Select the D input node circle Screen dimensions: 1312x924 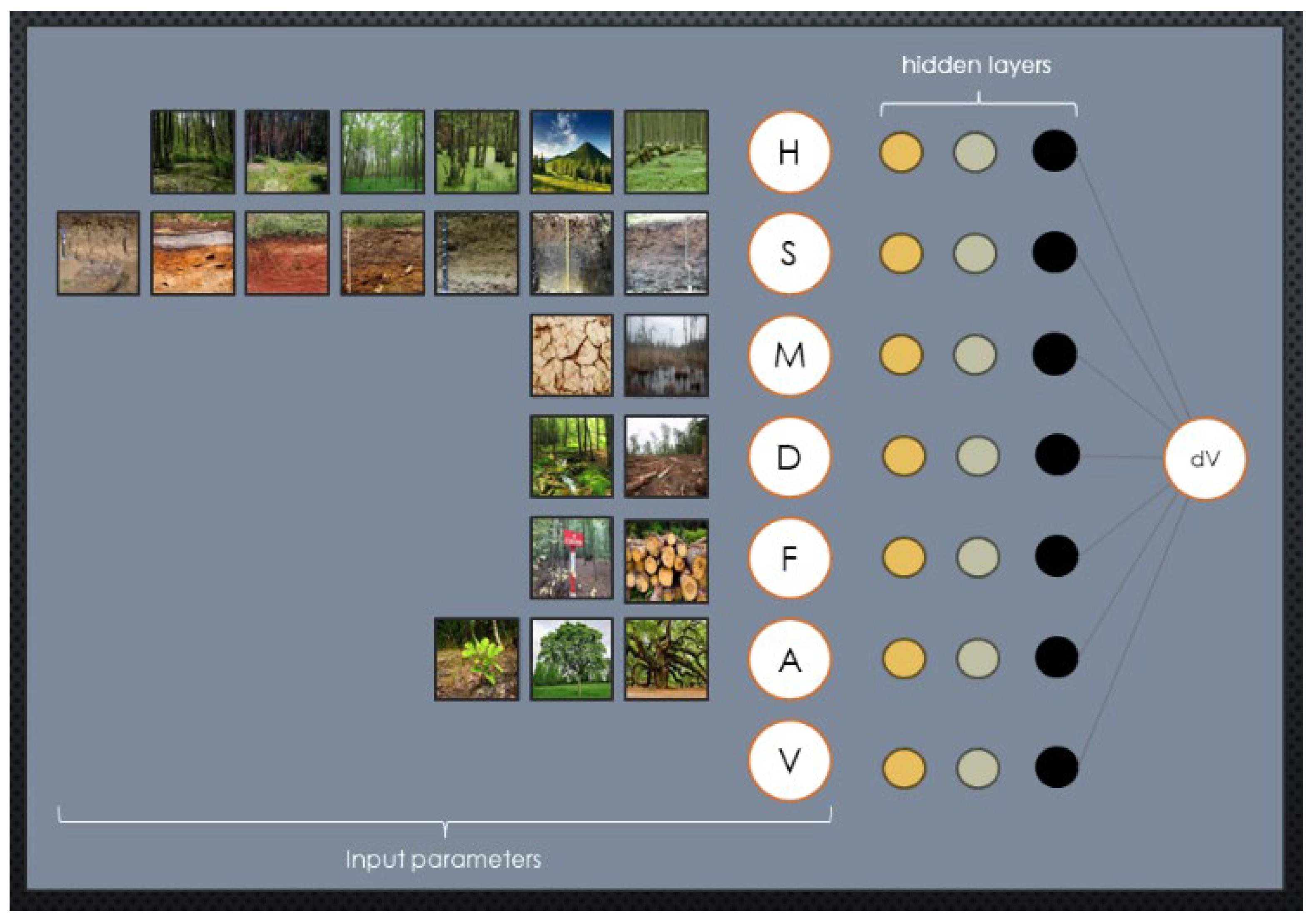(788, 457)
